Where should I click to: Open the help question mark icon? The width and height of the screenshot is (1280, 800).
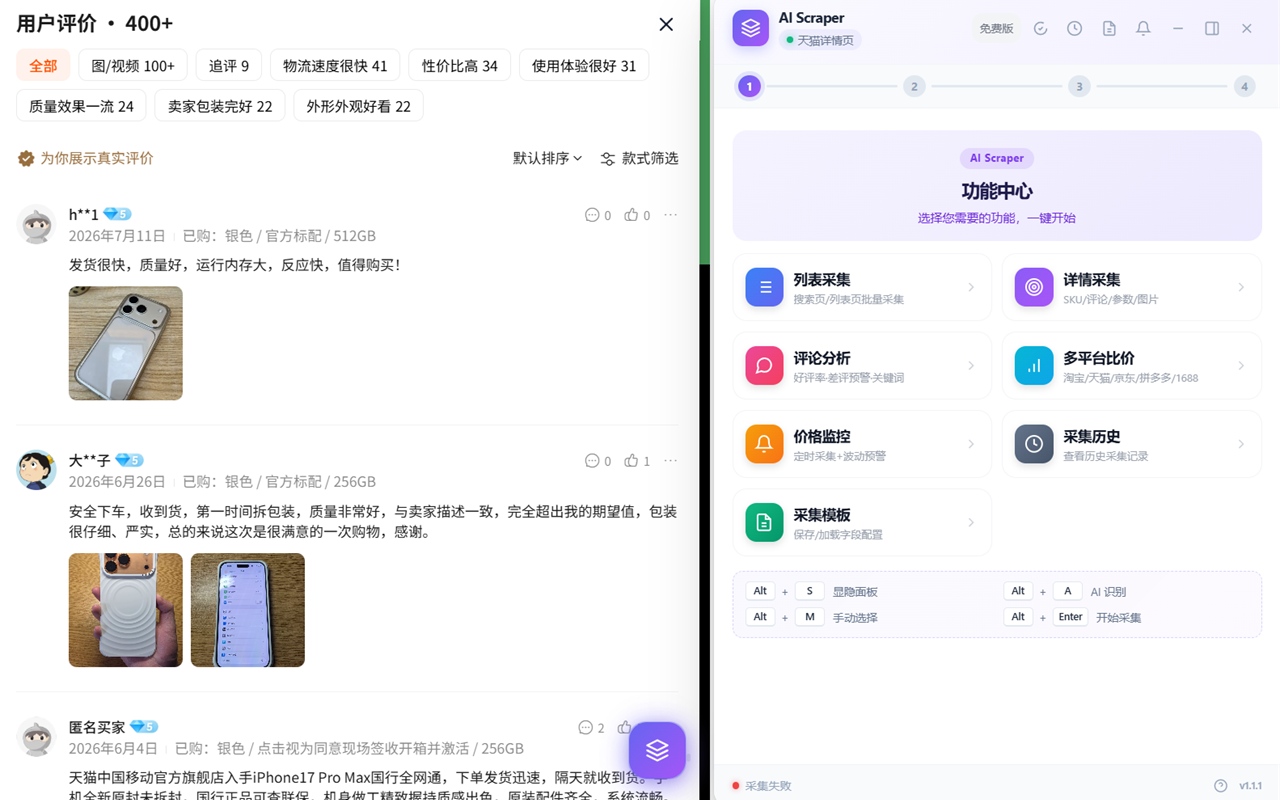point(1220,786)
